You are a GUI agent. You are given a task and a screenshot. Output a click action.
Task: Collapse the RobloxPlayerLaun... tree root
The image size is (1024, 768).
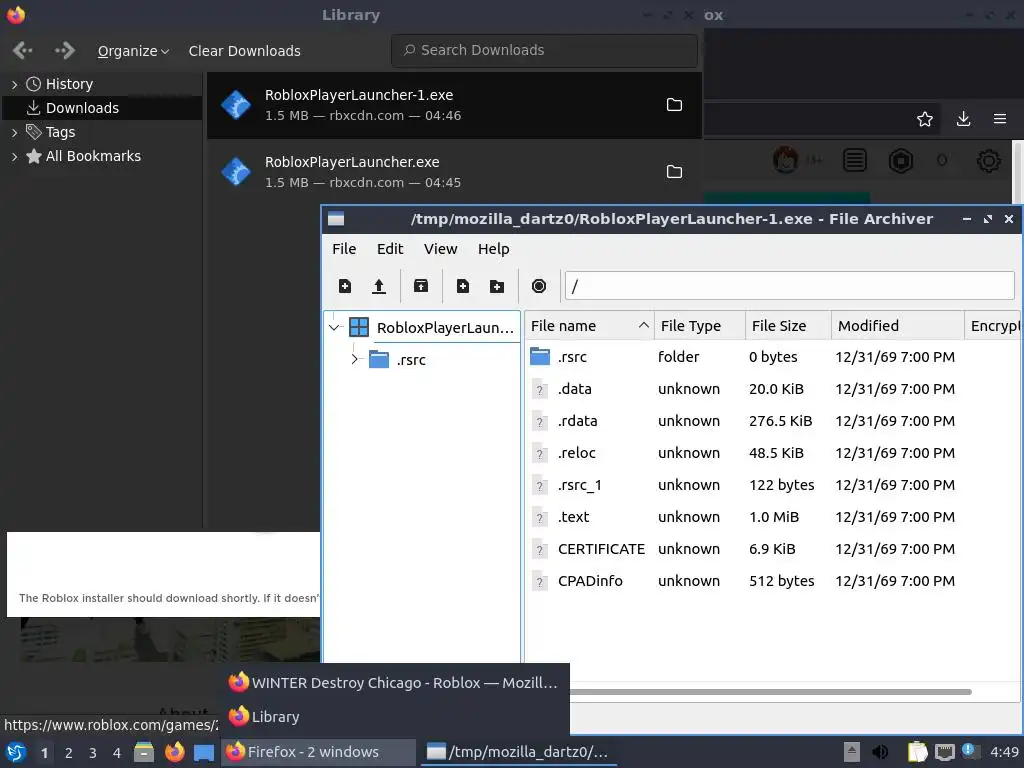click(x=334, y=327)
